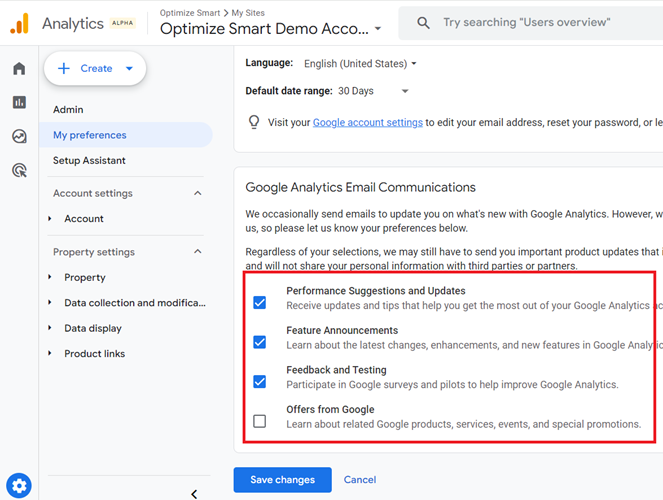Click the Feature Announcements label

[x=342, y=330]
